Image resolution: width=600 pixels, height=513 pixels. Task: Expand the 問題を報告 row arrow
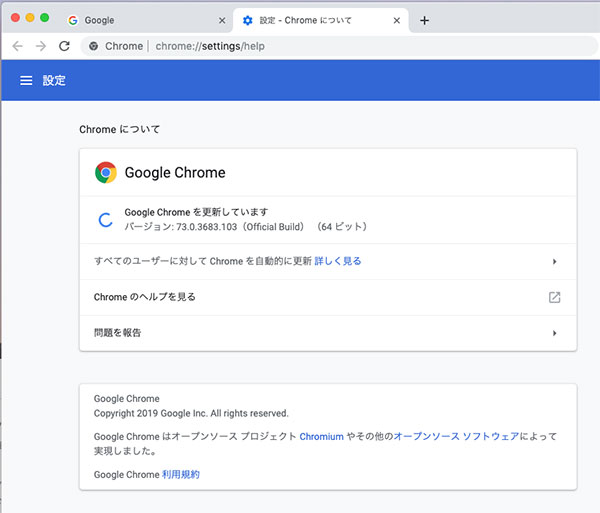(554, 333)
